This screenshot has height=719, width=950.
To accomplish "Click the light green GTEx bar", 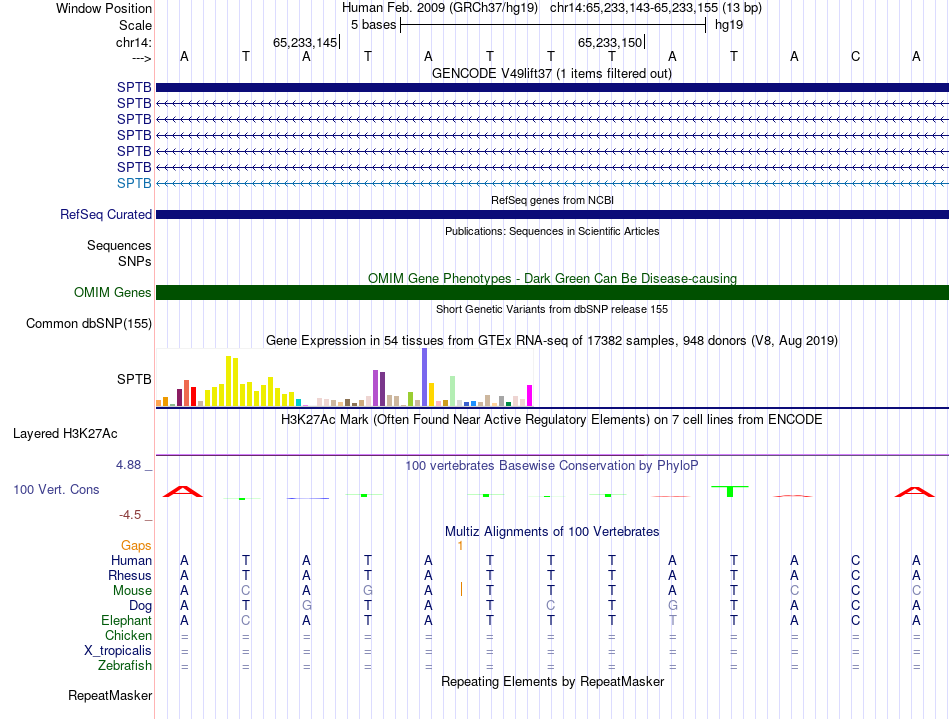I will (x=453, y=391).
